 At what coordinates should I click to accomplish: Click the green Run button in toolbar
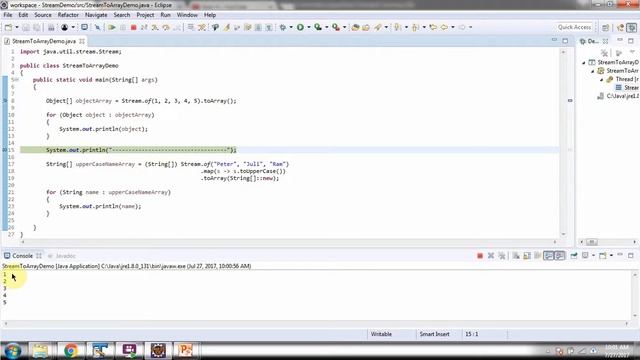pyautogui.click(x=300, y=27)
